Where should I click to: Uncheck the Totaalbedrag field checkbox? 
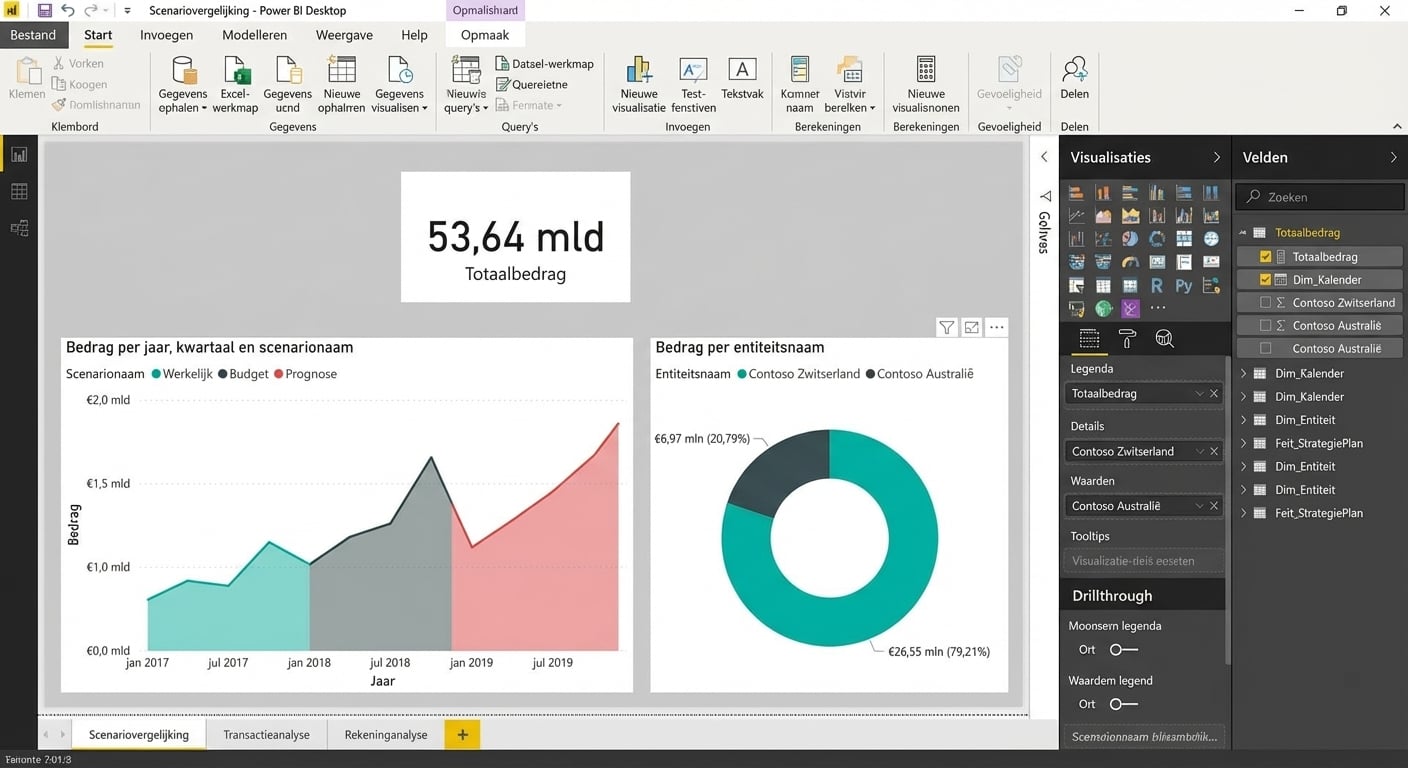coord(1266,257)
